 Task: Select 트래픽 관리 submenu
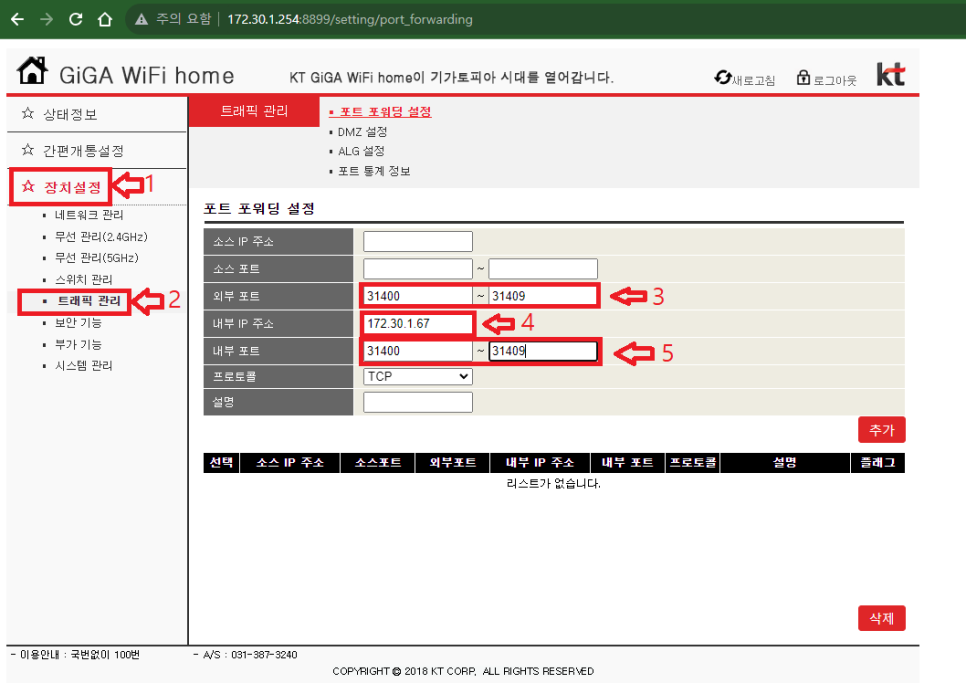point(89,301)
